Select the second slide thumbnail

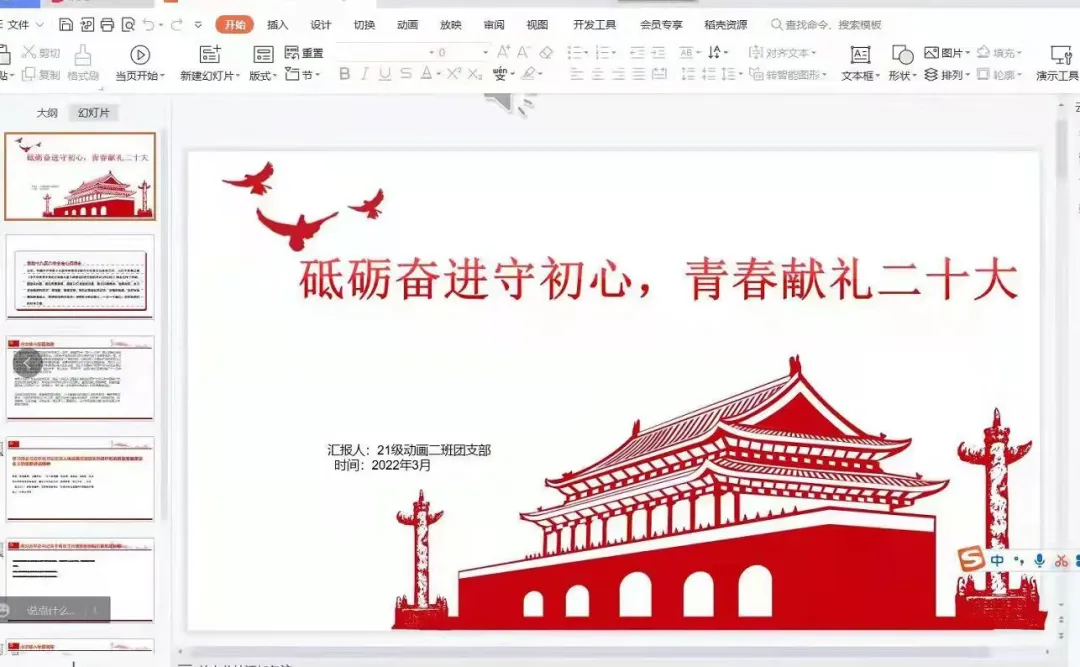pyautogui.click(x=81, y=277)
